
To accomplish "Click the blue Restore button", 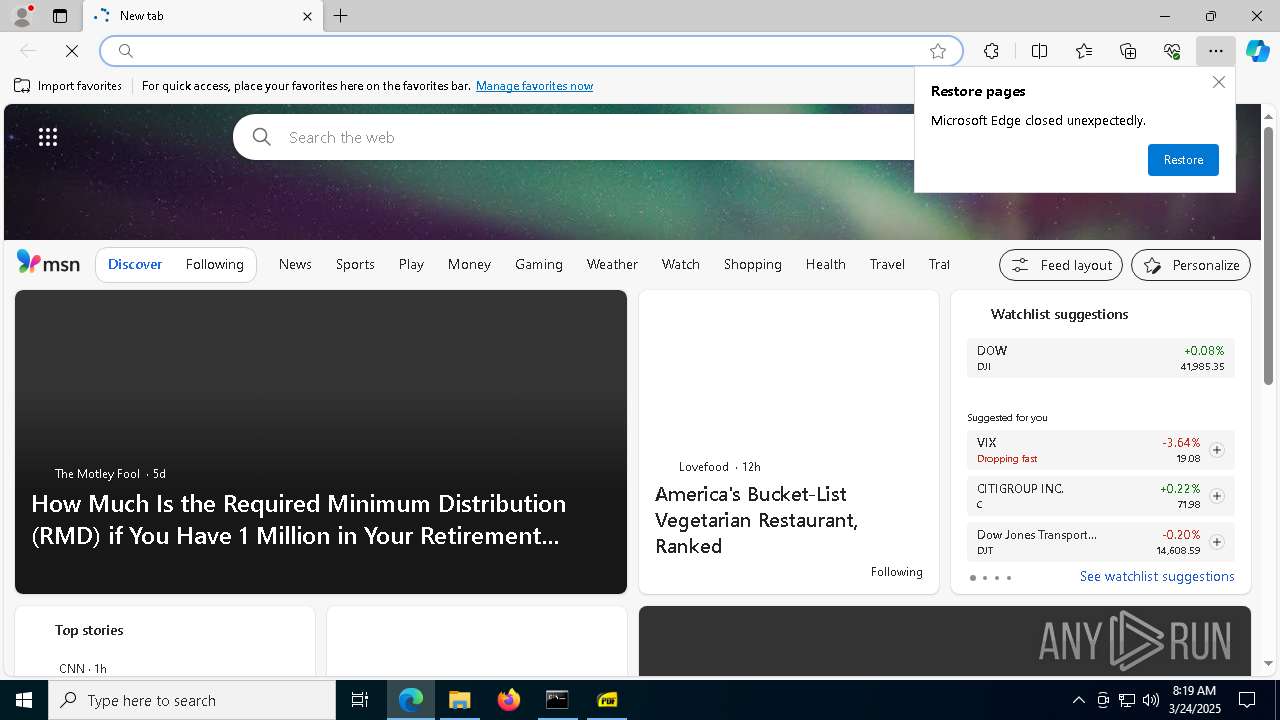I will (x=1183, y=160).
